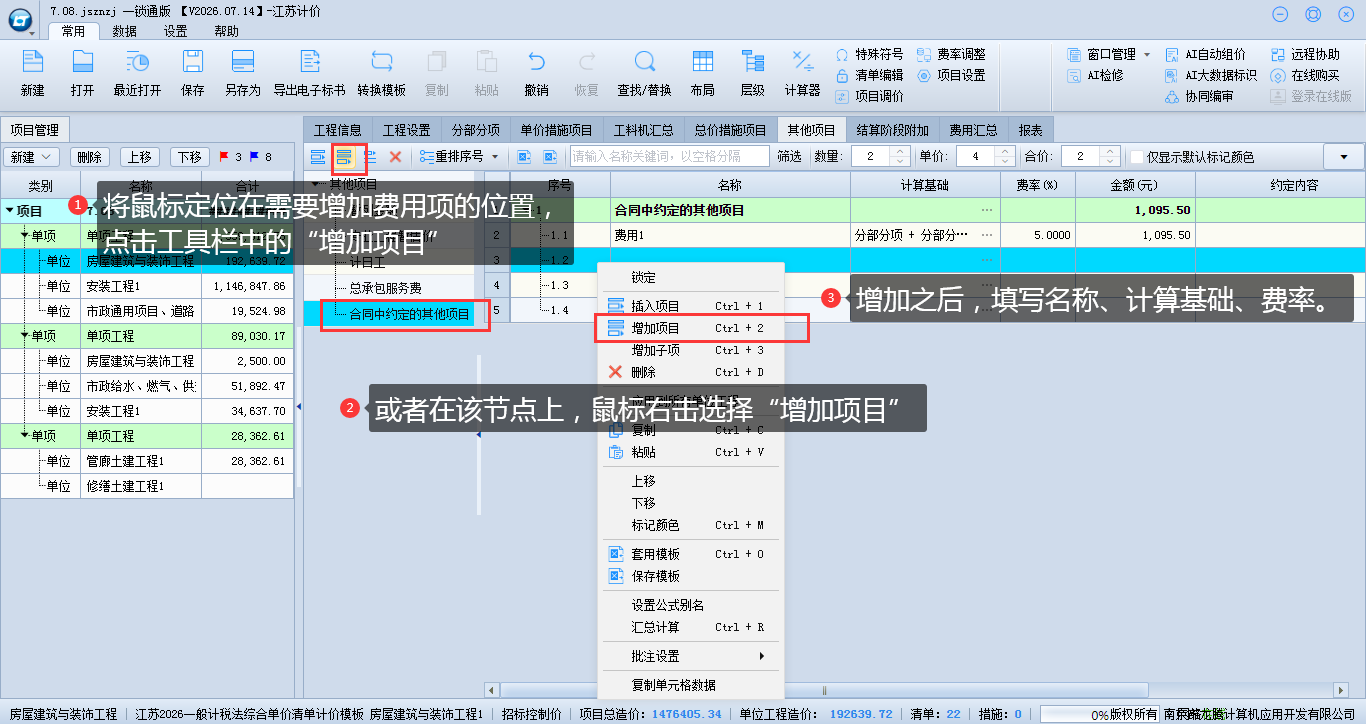This screenshot has width=1366, height=724.
Task: Collapse the 单项工程 89,030.17 node
Action: (x=25, y=336)
